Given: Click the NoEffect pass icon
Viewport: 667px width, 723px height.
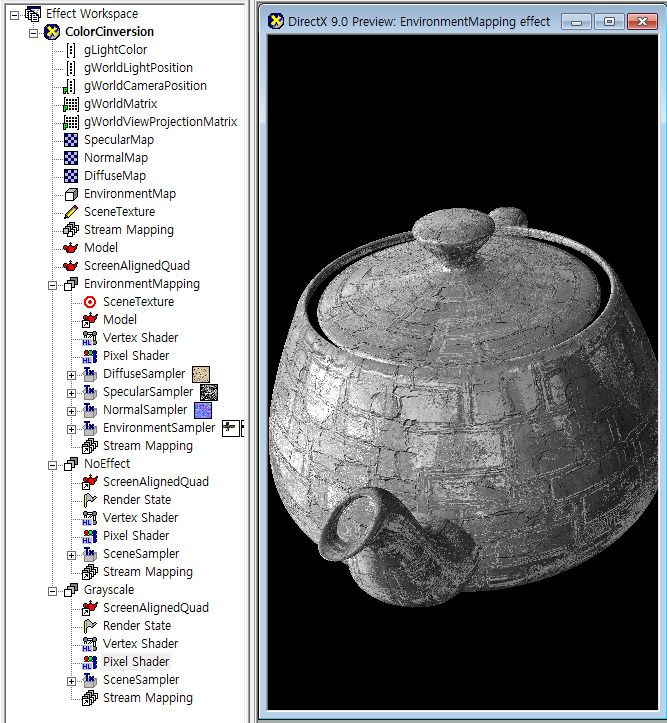Looking at the screenshot, I should (x=71, y=464).
